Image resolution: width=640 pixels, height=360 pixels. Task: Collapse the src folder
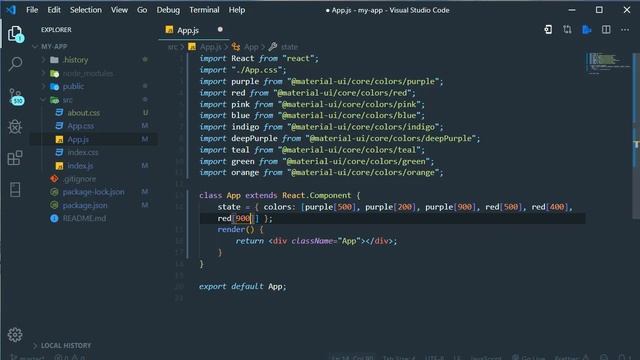43,100
